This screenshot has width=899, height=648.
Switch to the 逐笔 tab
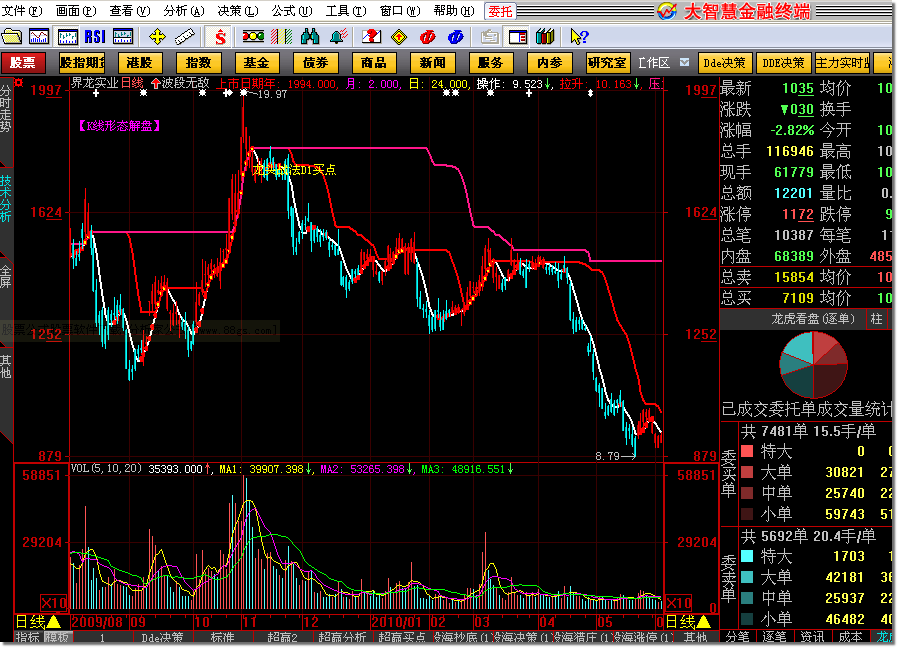click(775, 637)
